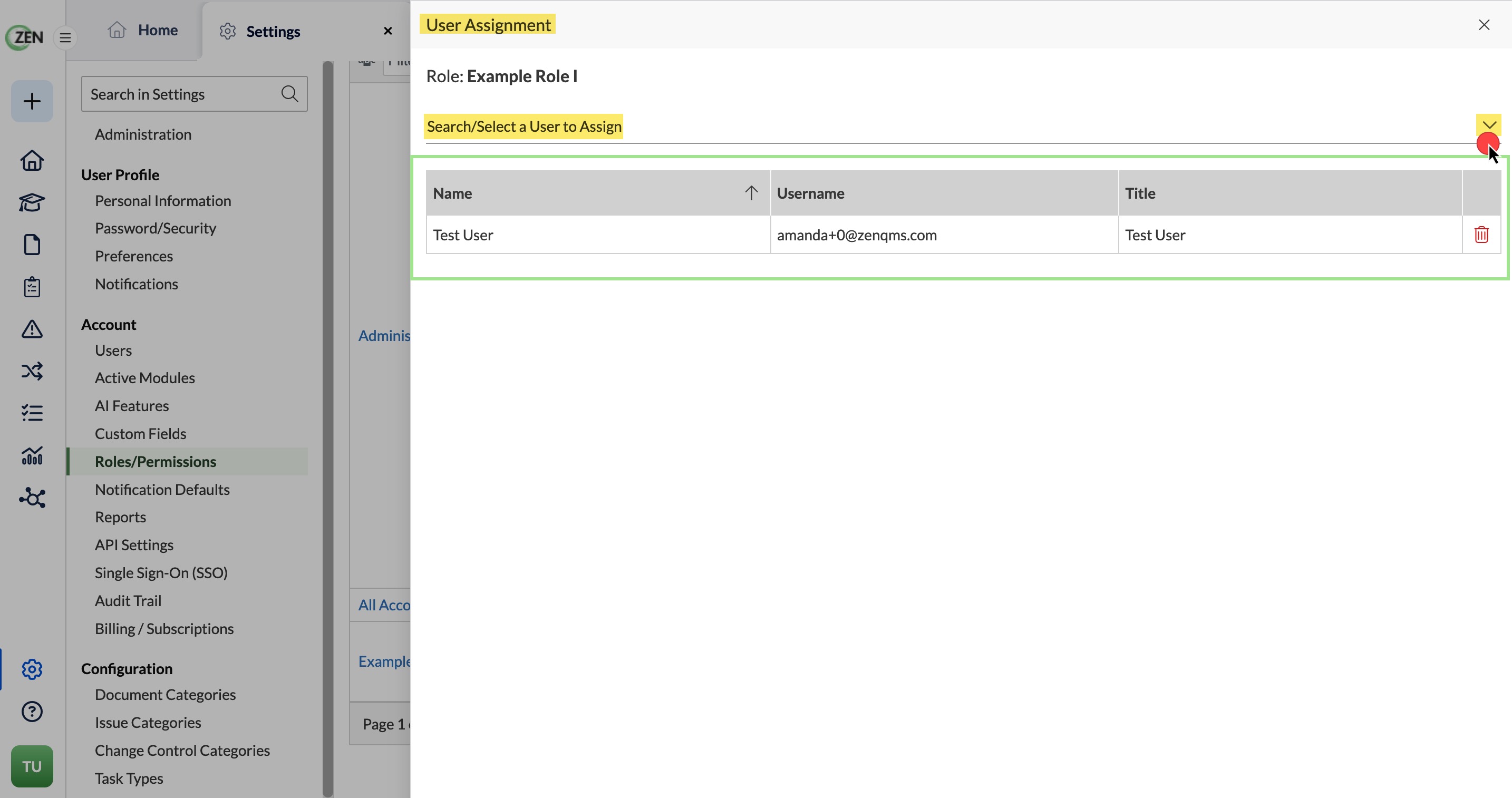Open Issue Categories configuration
The width and height of the screenshot is (1512, 798).
148,722
